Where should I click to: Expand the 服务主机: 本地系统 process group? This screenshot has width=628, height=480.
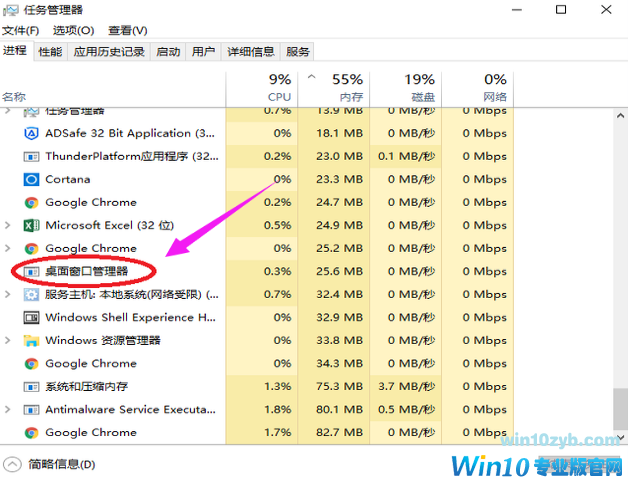8,294
